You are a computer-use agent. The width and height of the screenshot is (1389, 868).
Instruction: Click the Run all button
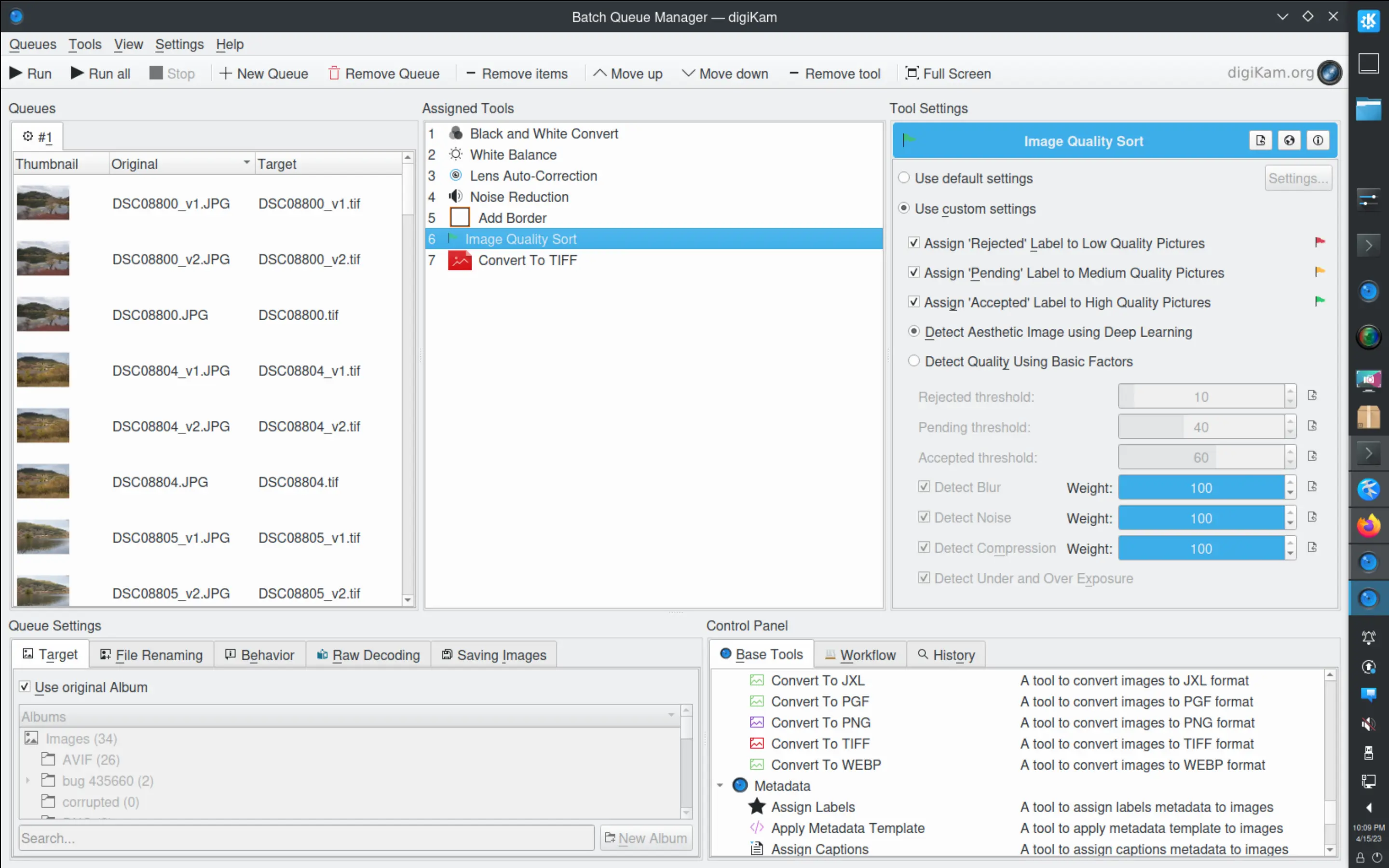(x=100, y=73)
